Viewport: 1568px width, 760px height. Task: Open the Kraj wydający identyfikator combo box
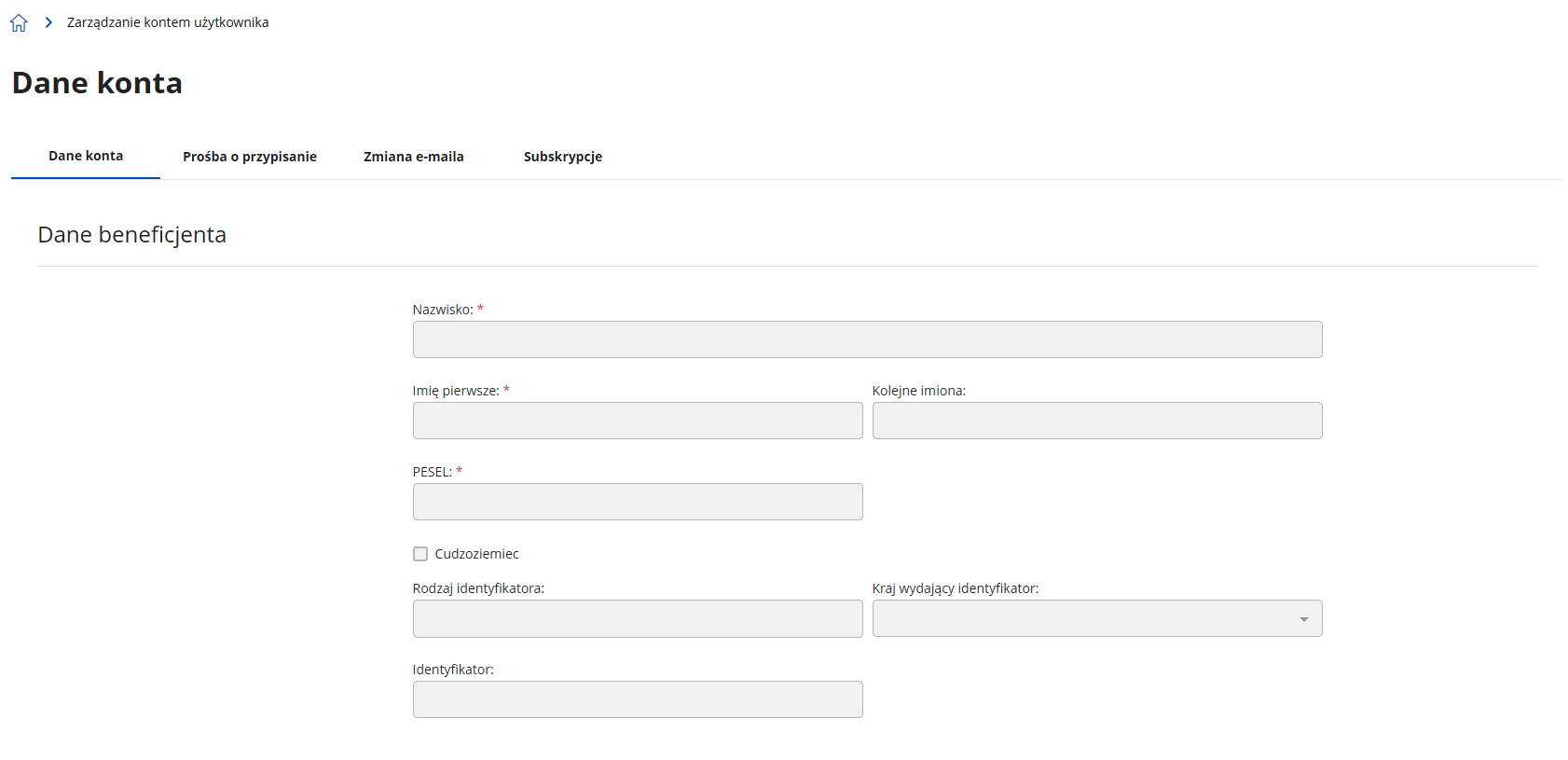tap(1081, 619)
